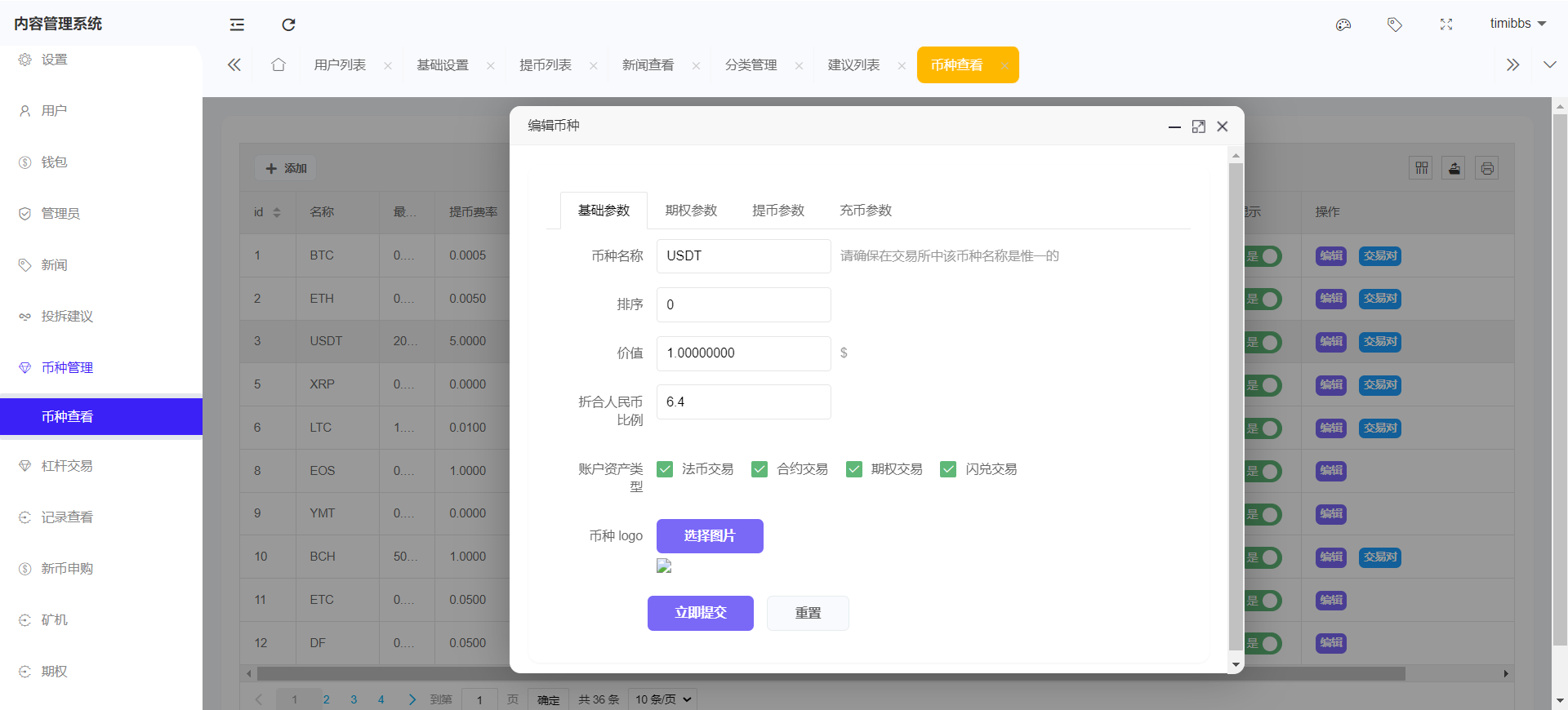Uncheck the 法币交易 checkbox

[x=665, y=469]
